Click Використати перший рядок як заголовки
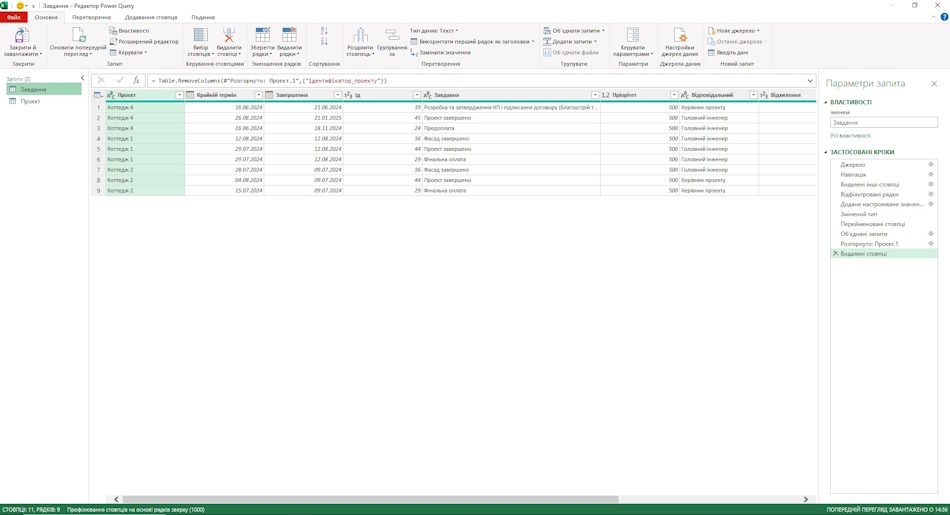Viewport: 950px width, 515px height. pyautogui.click(x=473, y=41)
